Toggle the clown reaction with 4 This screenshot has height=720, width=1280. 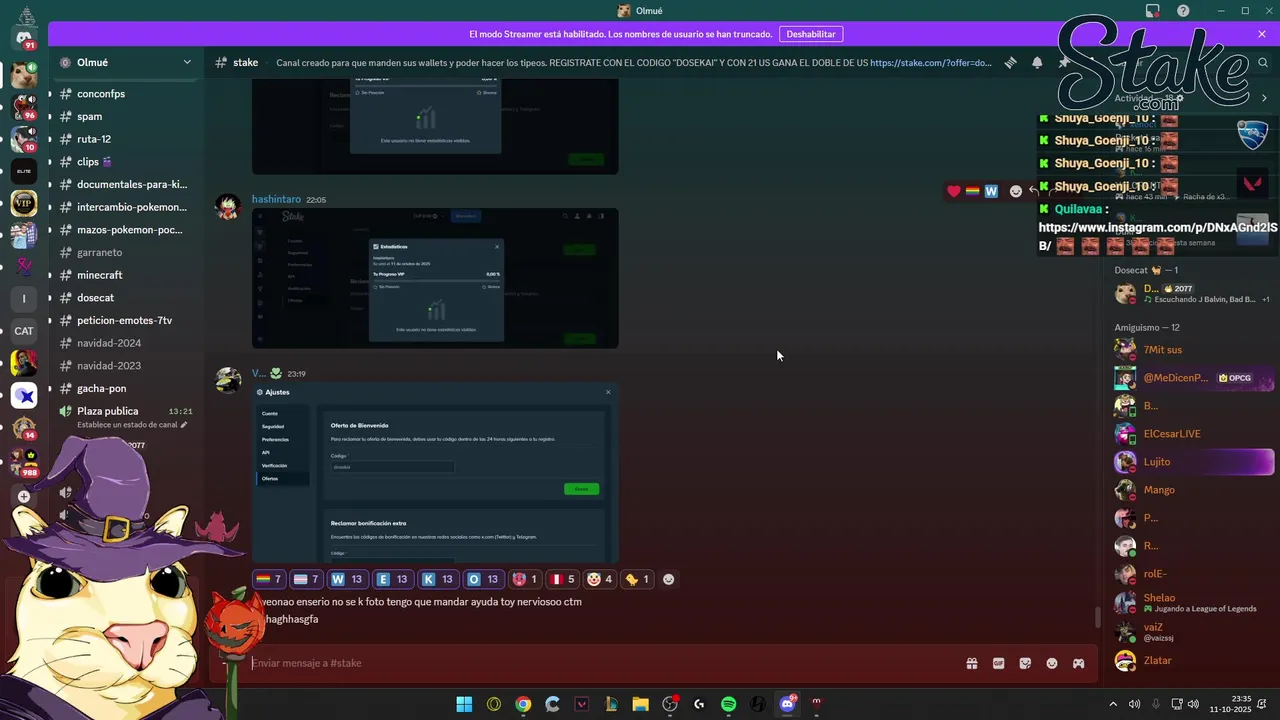pyautogui.click(x=600, y=579)
